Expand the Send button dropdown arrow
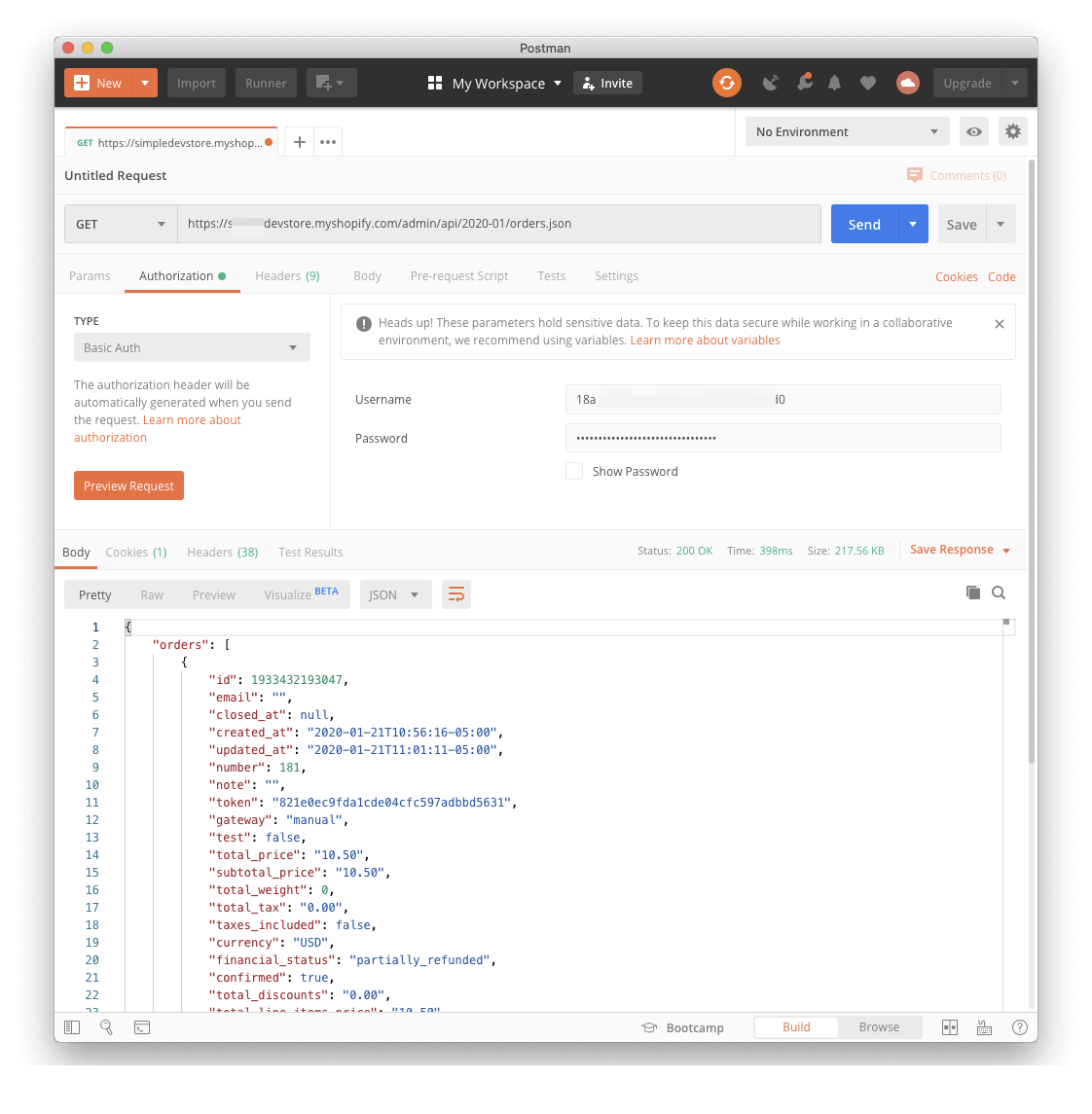Screen dimensions: 1092x1114 [913, 225]
